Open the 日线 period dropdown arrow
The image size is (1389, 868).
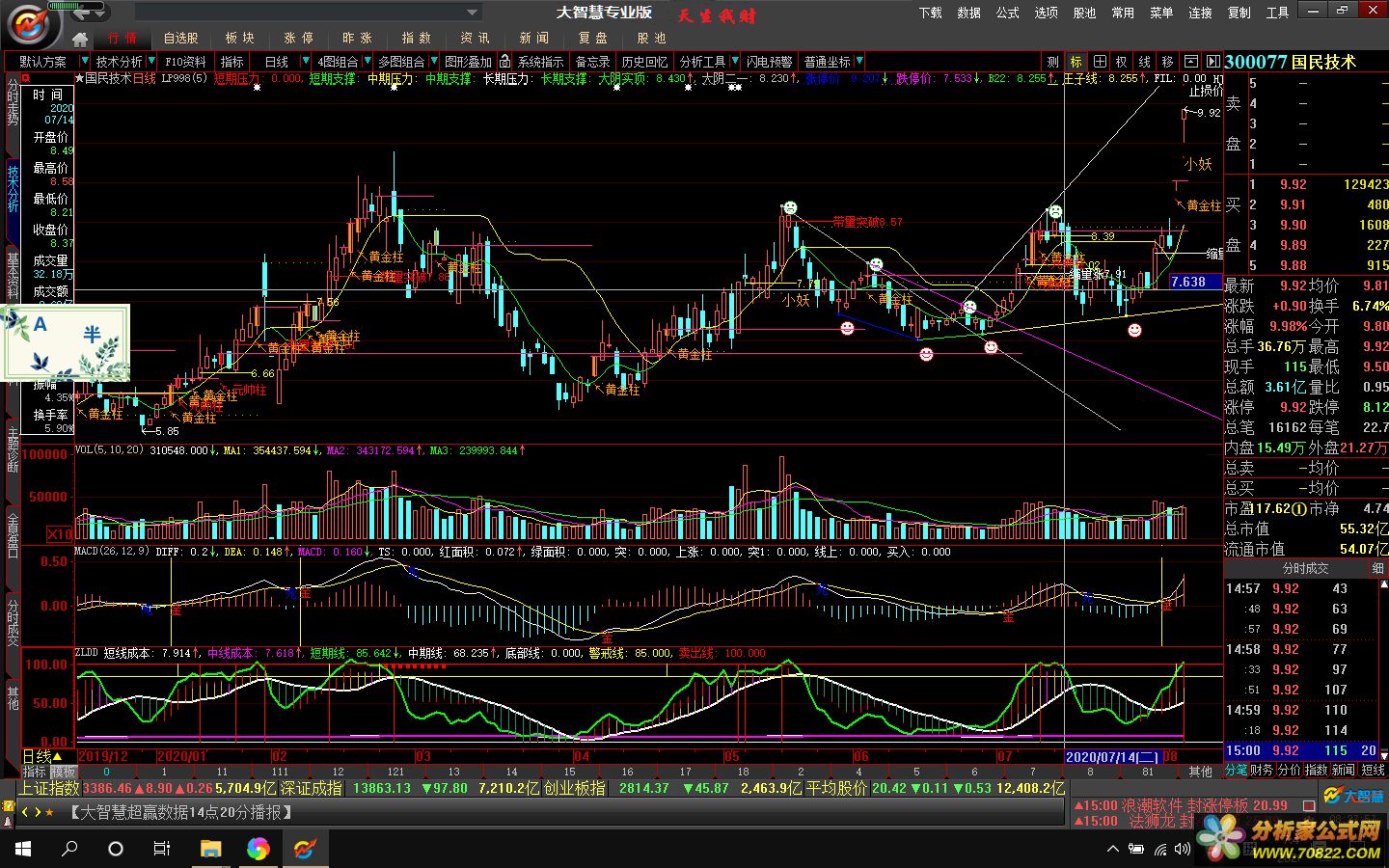[x=306, y=61]
